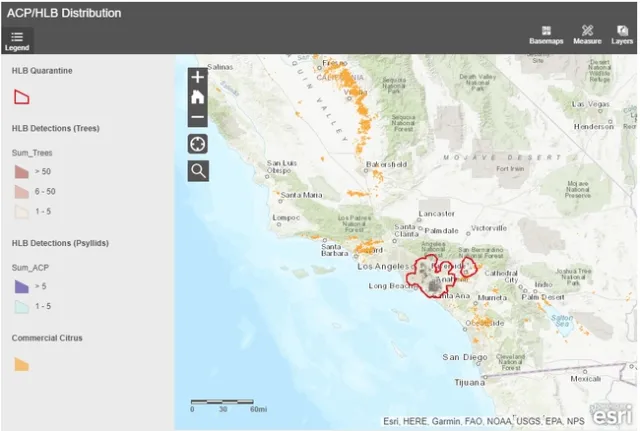Viewport: 640px width, 431px height.
Task: Click the Esri, HERE, Garmin attribution text
Action: click(x=484, y=421)
